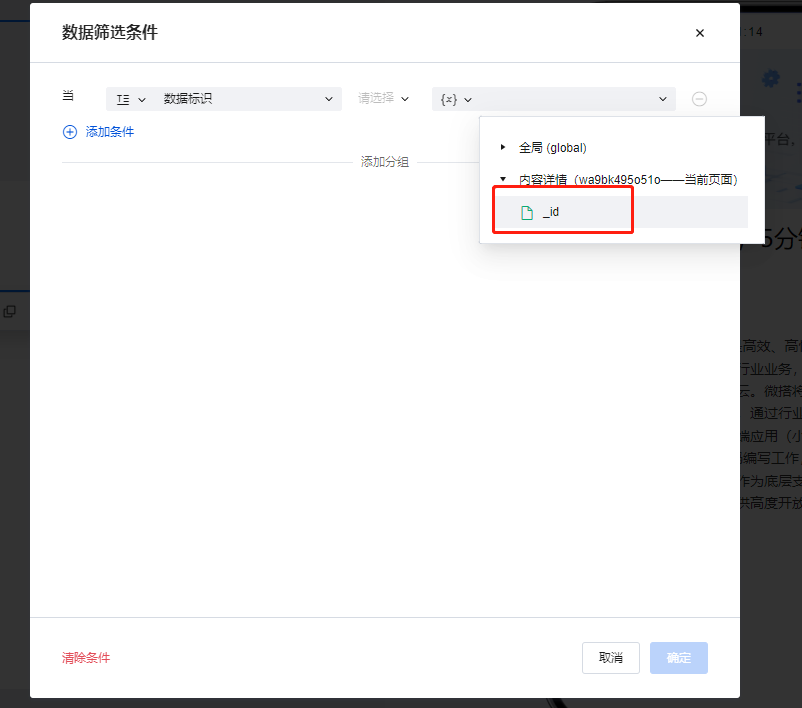Viewport: 802px width, 708px height.
Task: Remove condition with the minus circle icon
Action: pyautogui.click(x=699, y=99)
